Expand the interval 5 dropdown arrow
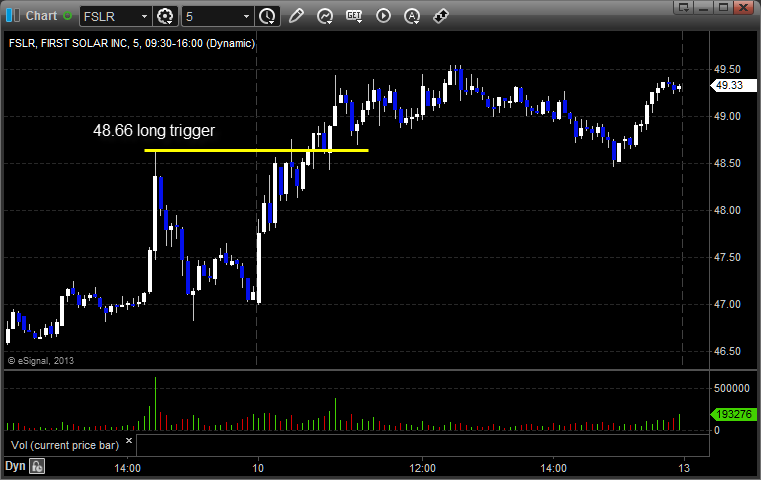The height and width of the screenshot is (480, 761). pyautogui.click(x=246, y=17)
